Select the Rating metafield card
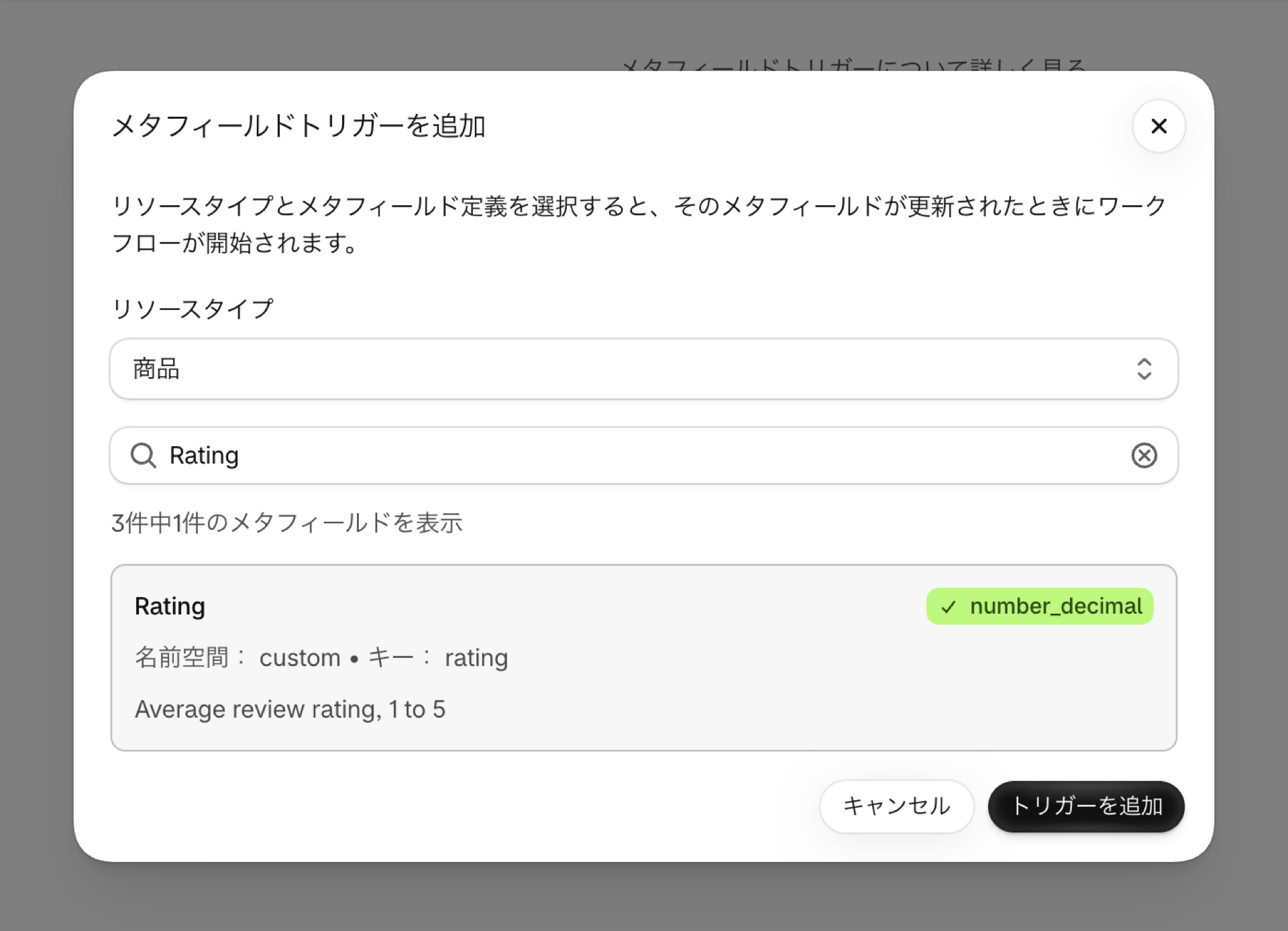 pyautogui.click(x=644, y=657)
